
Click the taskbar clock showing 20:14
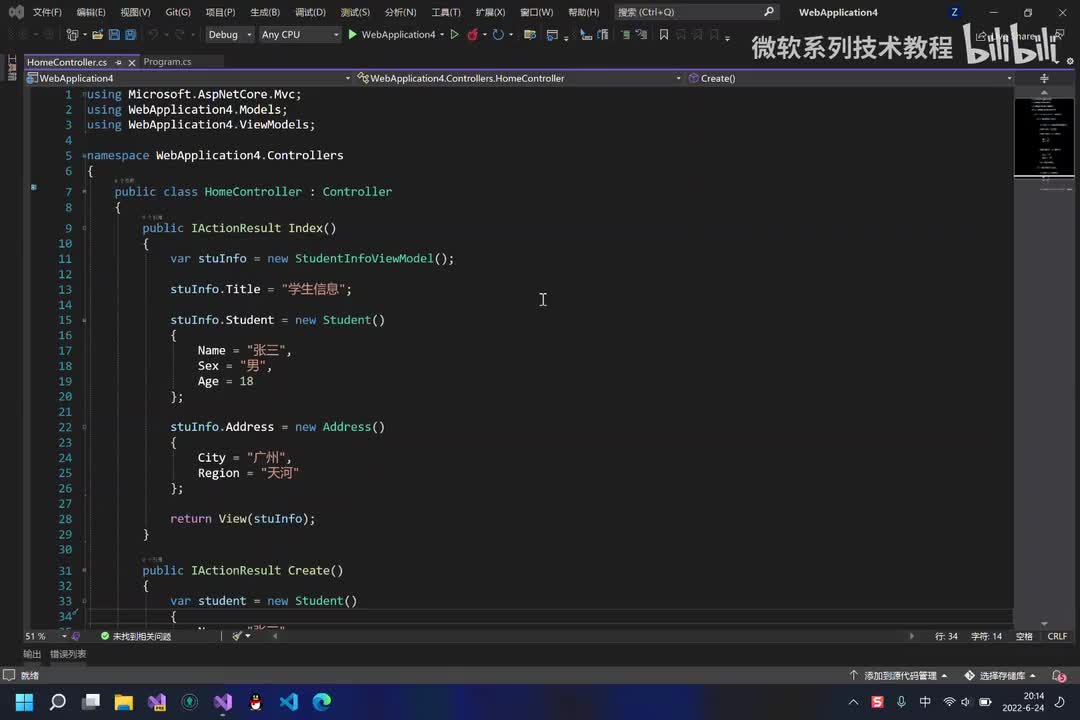pyautogui.click(x=1024, y=702)
